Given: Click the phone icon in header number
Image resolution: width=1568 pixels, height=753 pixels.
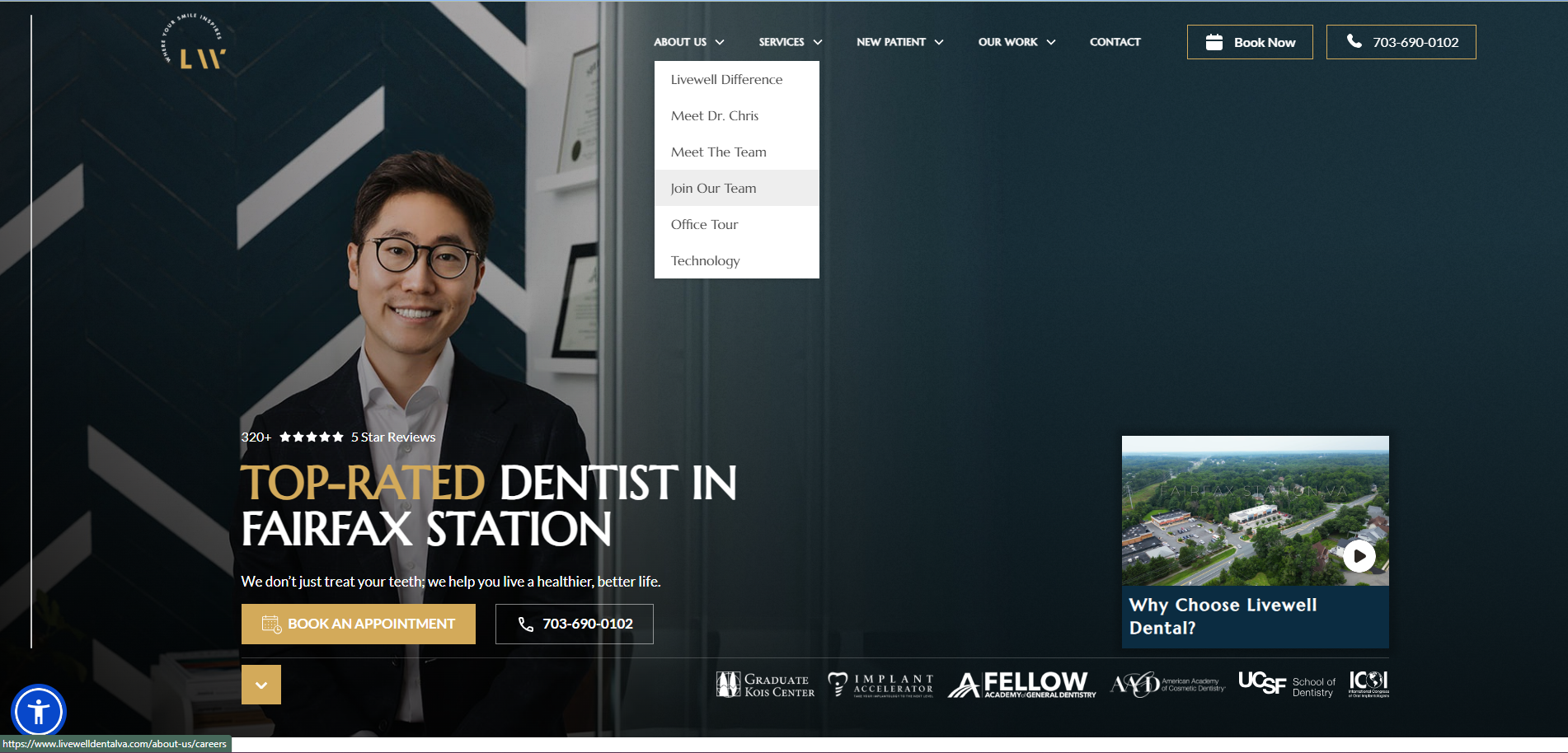Looking at the screenshot, I should (1354, 40).
